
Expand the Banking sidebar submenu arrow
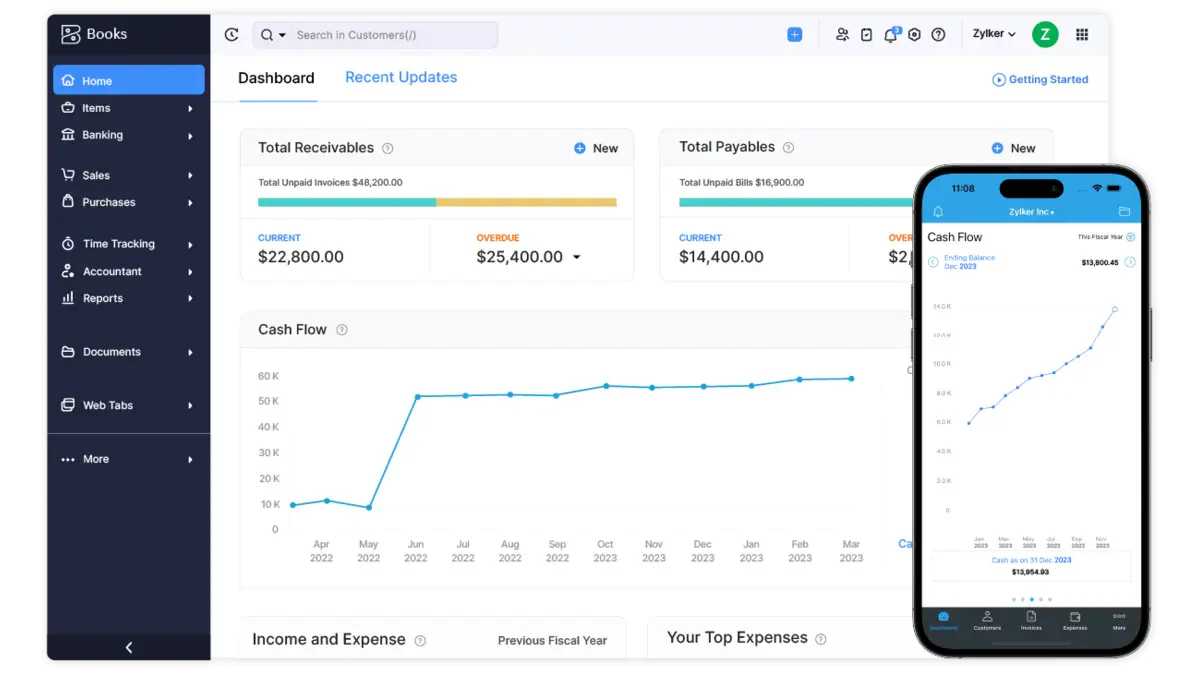pos(190,135)
